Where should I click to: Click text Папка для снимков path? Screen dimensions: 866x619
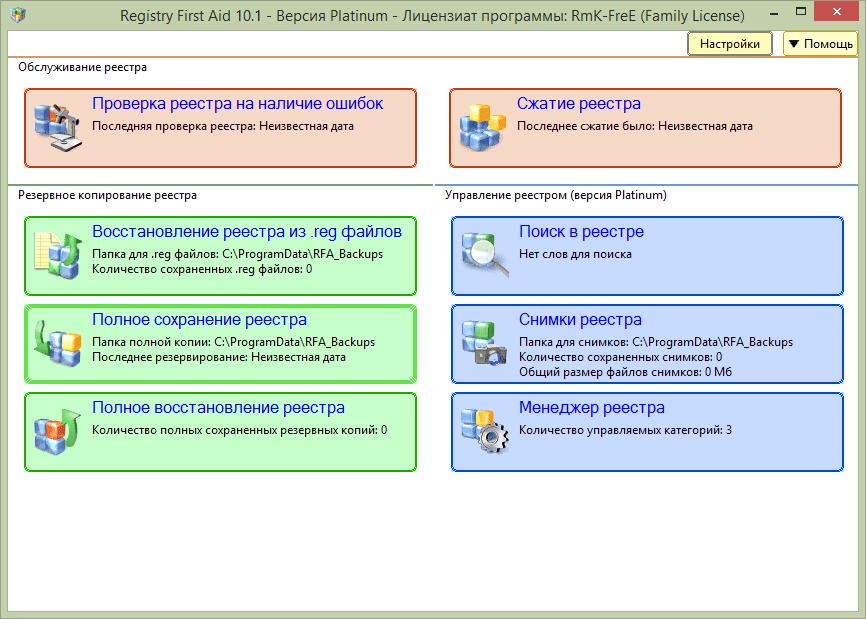click(x=656, y=342)
